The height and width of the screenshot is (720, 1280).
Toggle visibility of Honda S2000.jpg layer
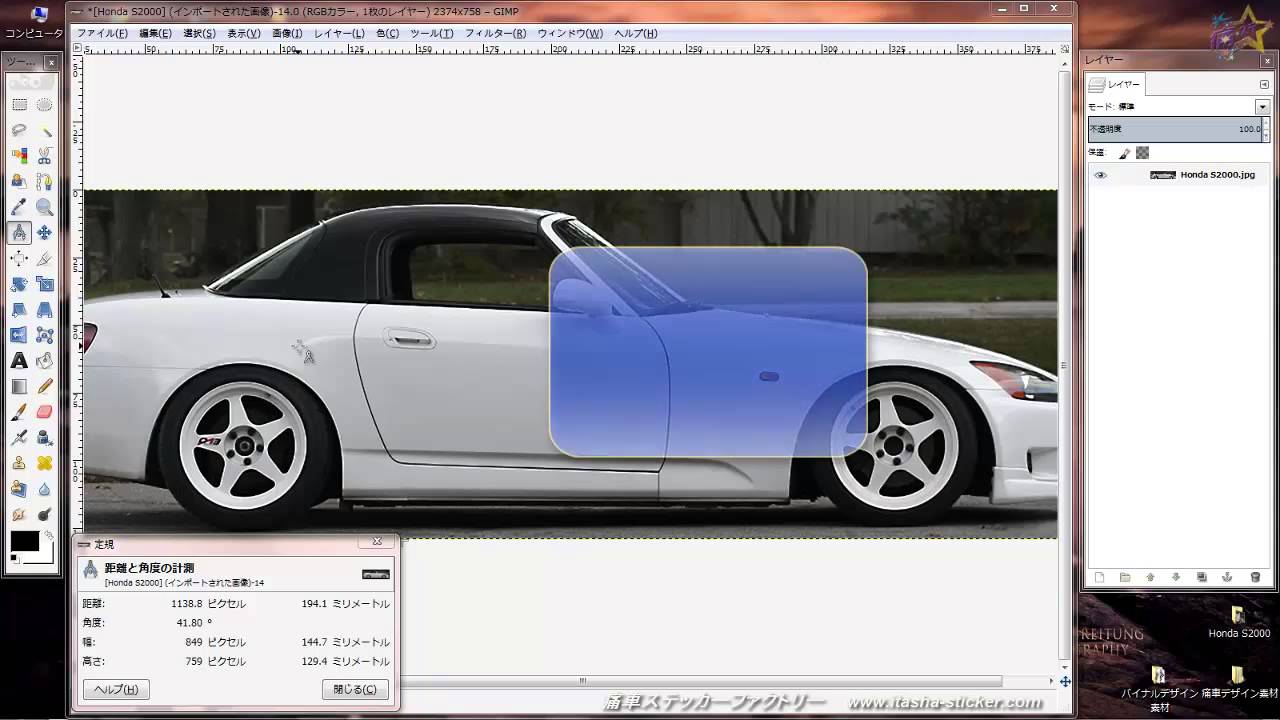click(x=1101, y=175)
